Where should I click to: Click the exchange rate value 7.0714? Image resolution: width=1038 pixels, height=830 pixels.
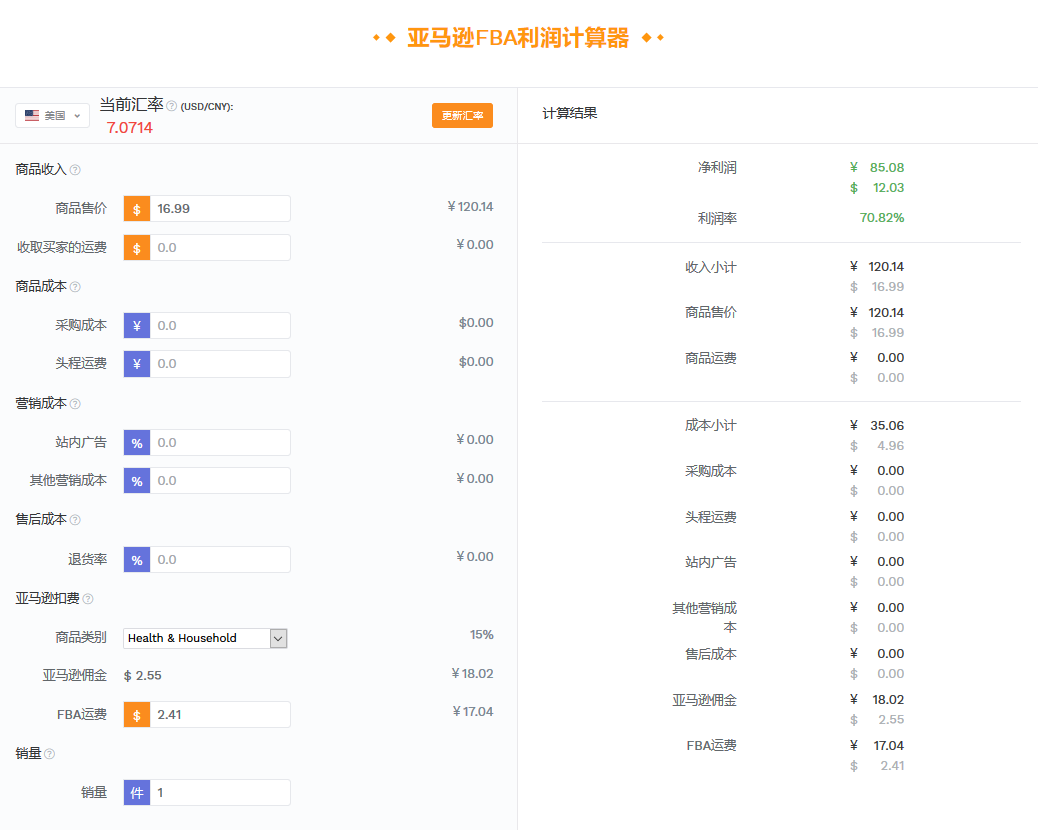(130, 128)
